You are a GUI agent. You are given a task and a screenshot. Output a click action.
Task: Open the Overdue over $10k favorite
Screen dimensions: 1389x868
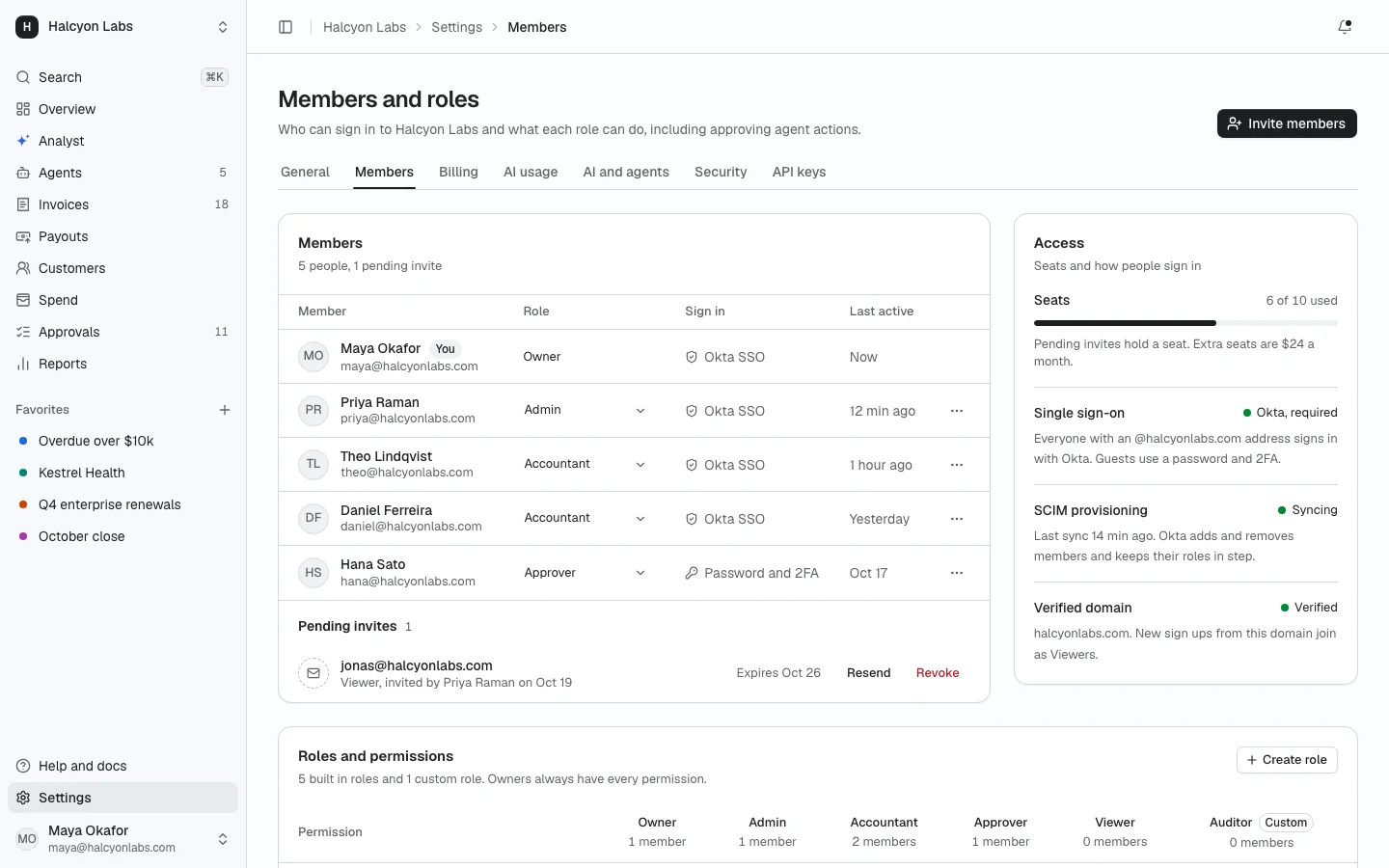pyautogui.click(x=123, y=441)
